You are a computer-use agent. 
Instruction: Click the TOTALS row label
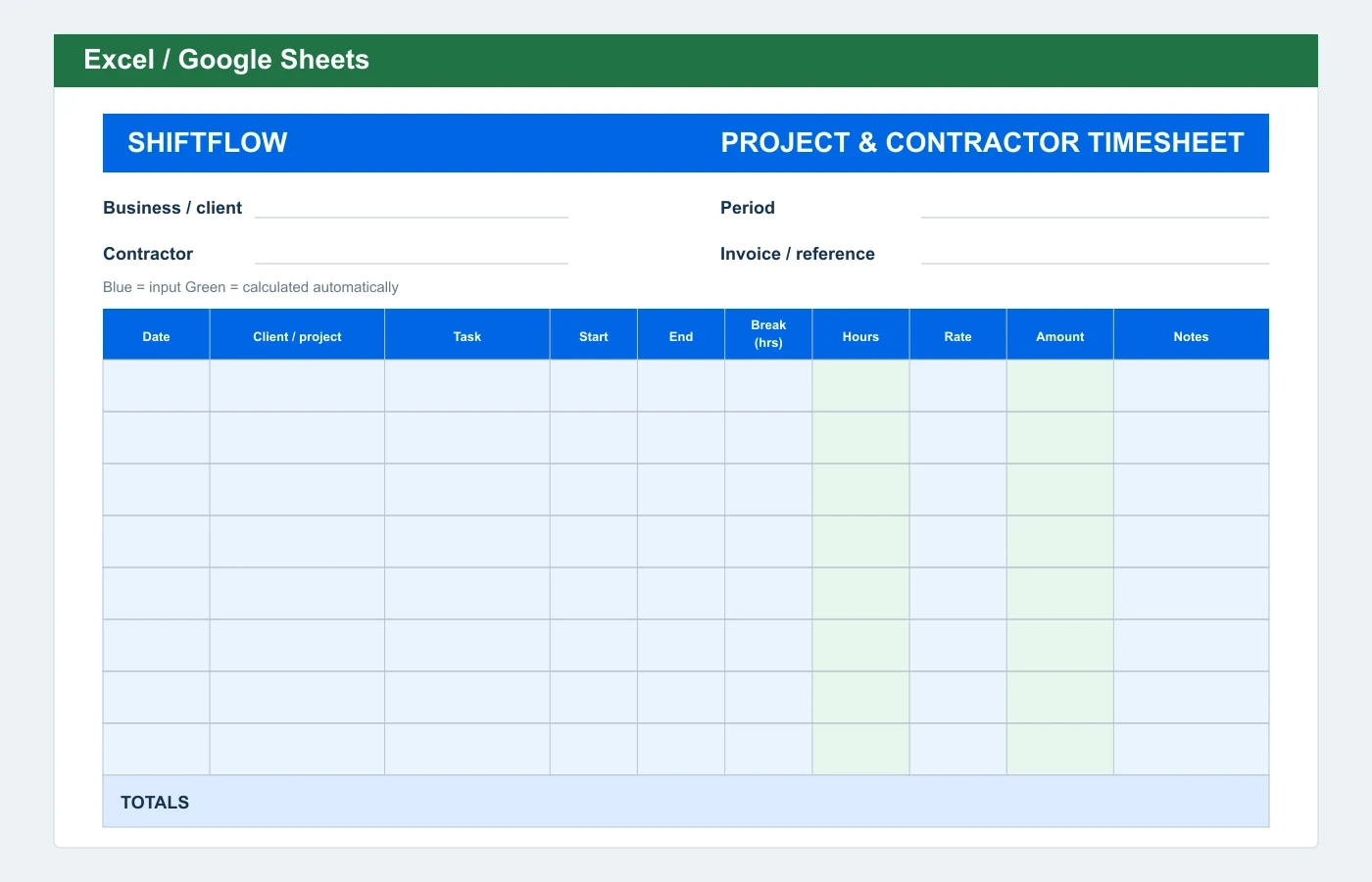click(x=155, y=803)
